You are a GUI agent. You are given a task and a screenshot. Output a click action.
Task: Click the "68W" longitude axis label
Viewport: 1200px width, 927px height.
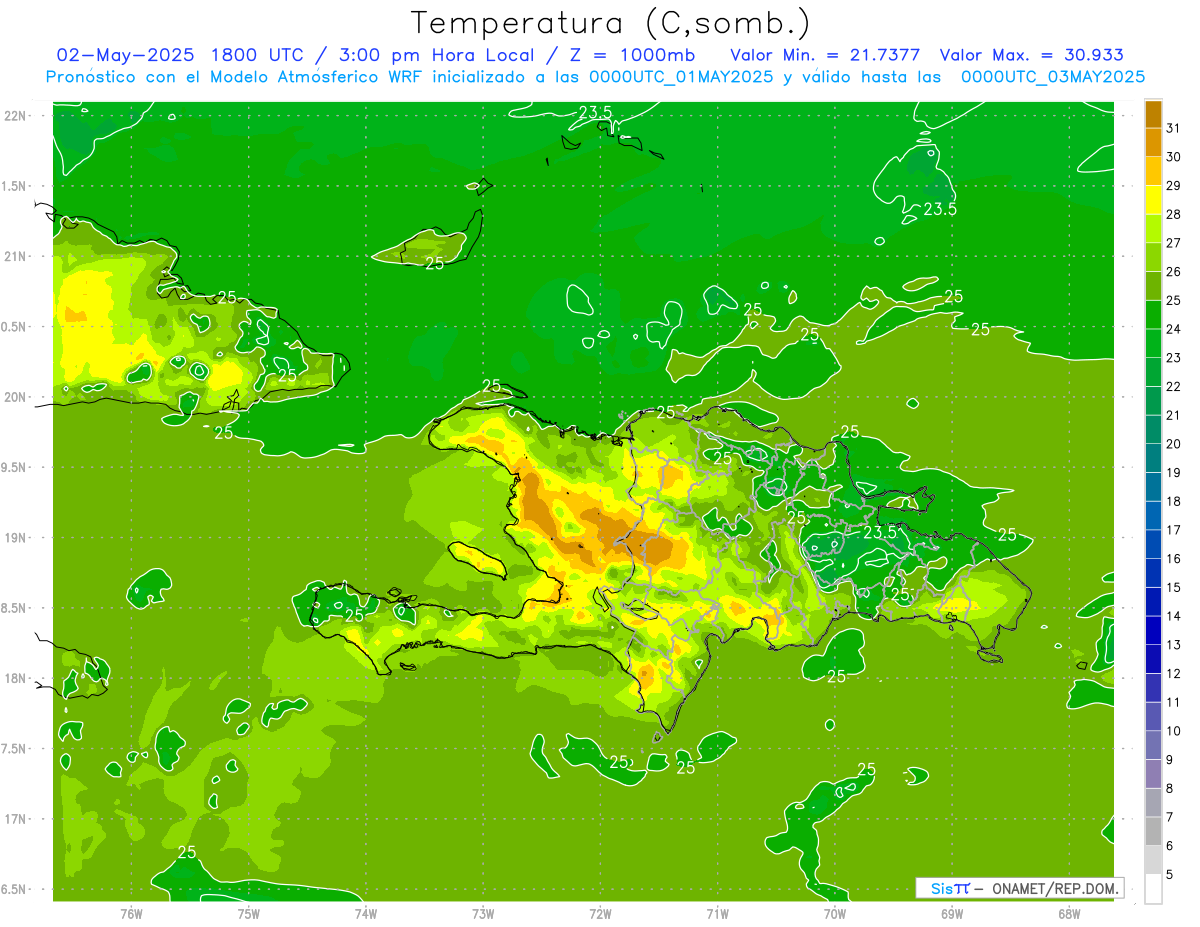pyautogui.click(x=1069, y=913)
